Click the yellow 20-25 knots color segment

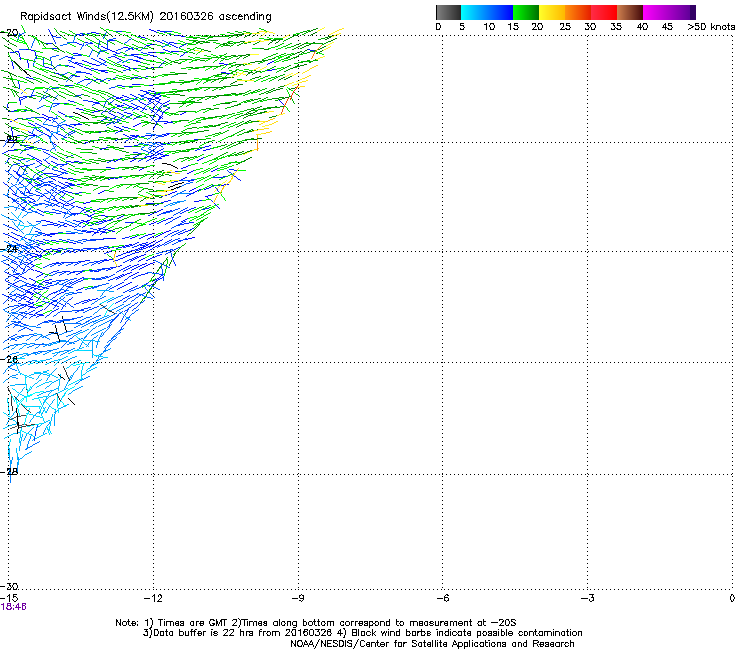tap(552, 12)
